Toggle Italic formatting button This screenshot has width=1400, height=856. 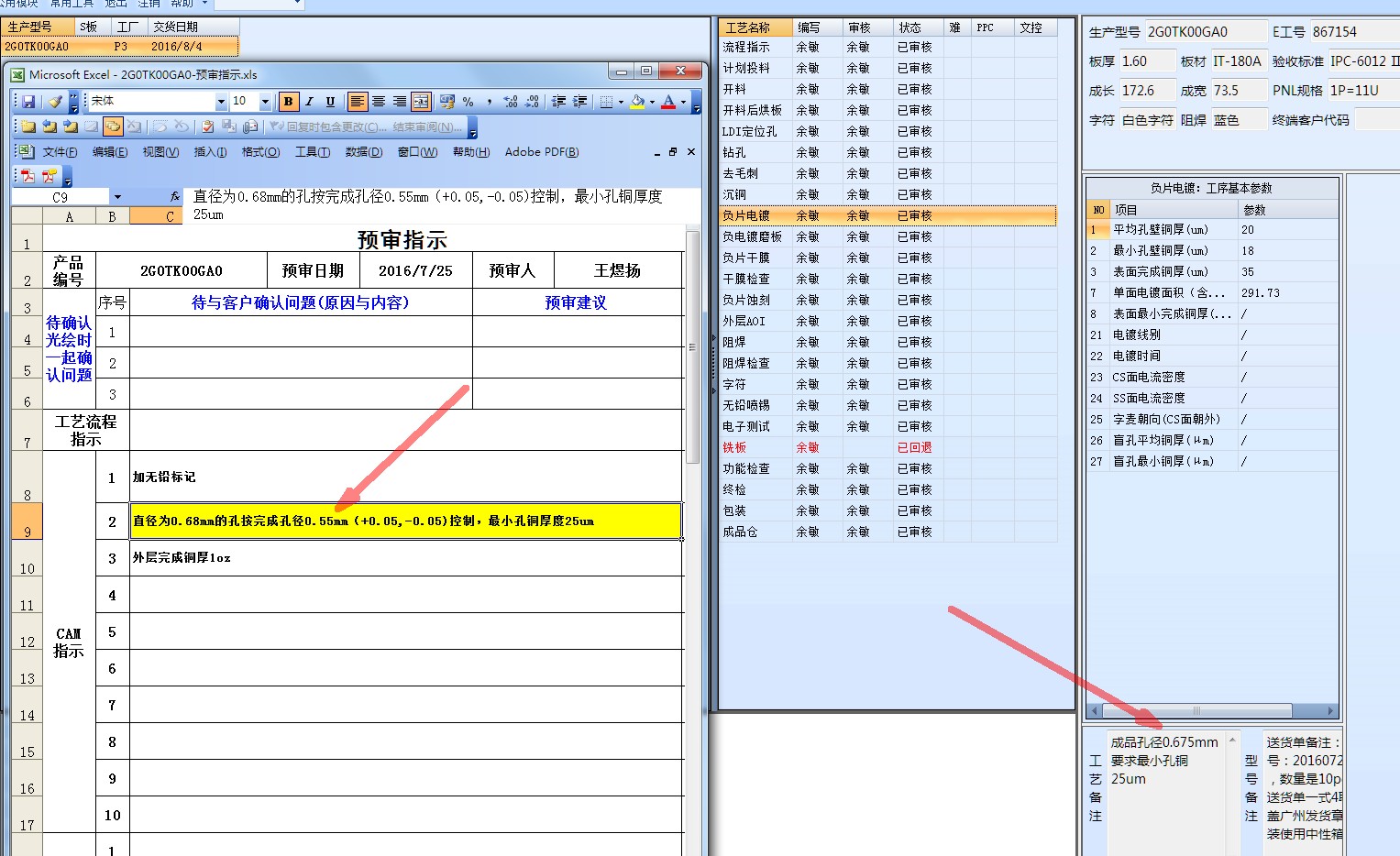pyautogui.click(x=309, y=102)
